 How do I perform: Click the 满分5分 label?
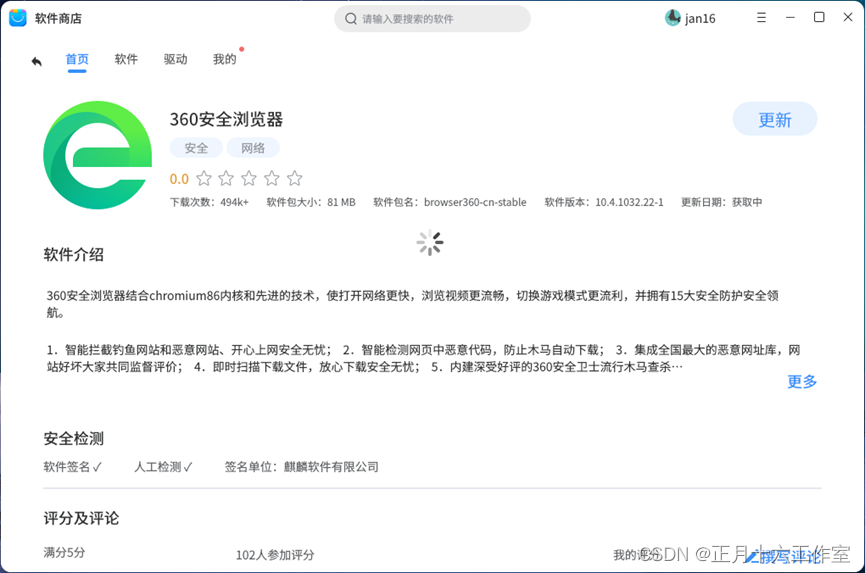[x=64, y=553]
